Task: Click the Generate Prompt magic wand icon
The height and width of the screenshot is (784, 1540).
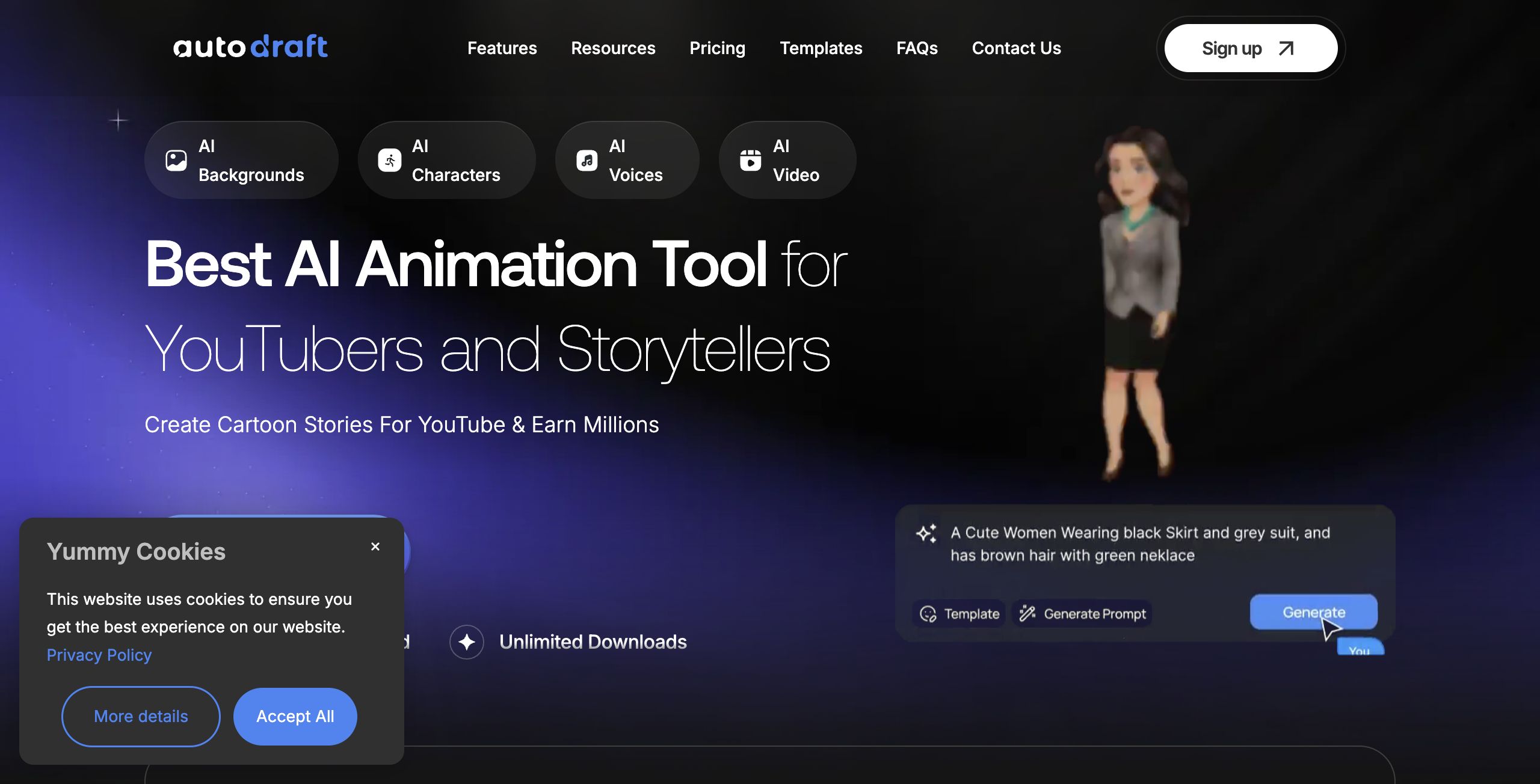Action: pyautogui.click(x=1027, y=613)
